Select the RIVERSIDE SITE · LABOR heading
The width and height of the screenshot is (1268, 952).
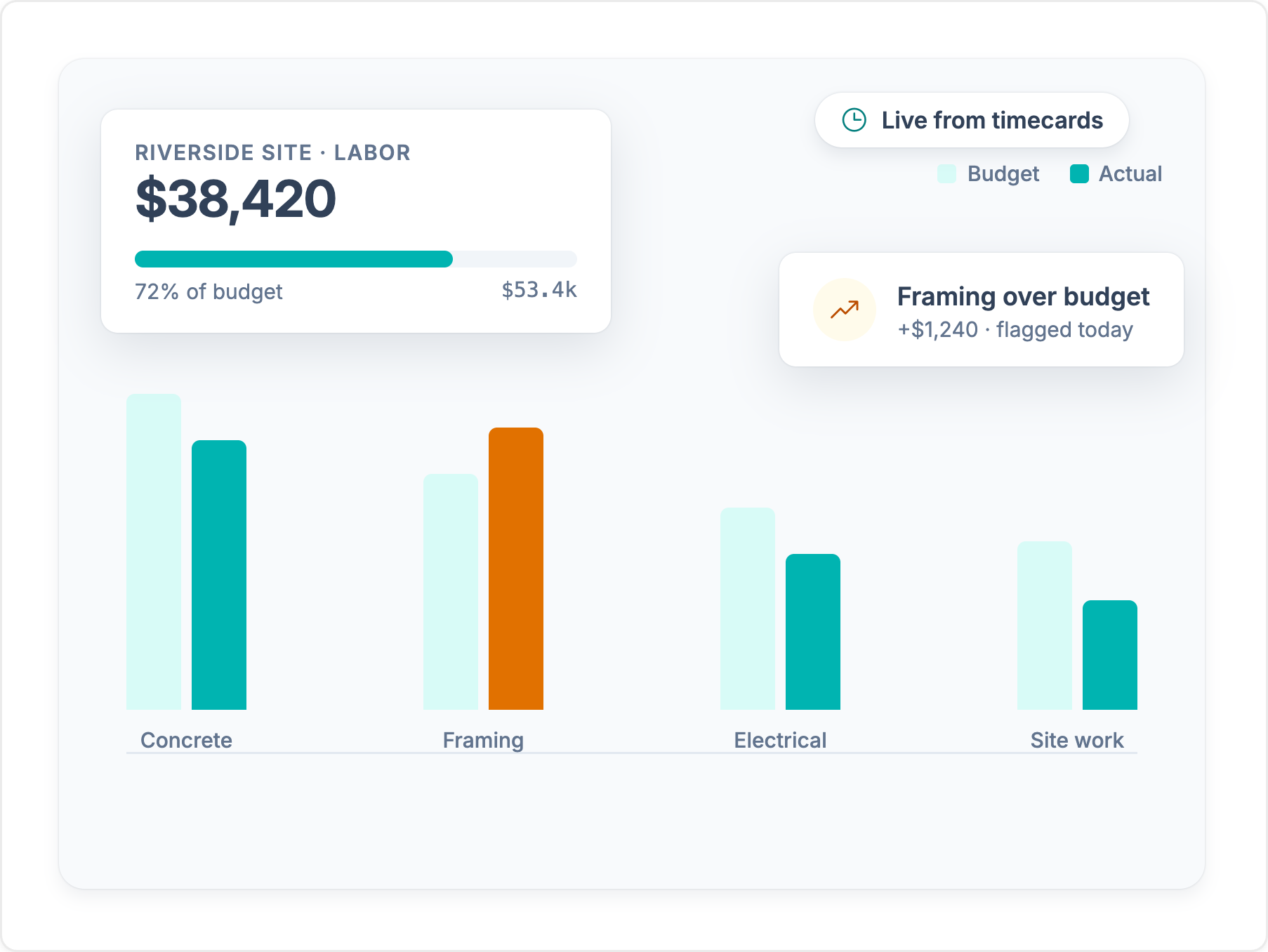273,152
